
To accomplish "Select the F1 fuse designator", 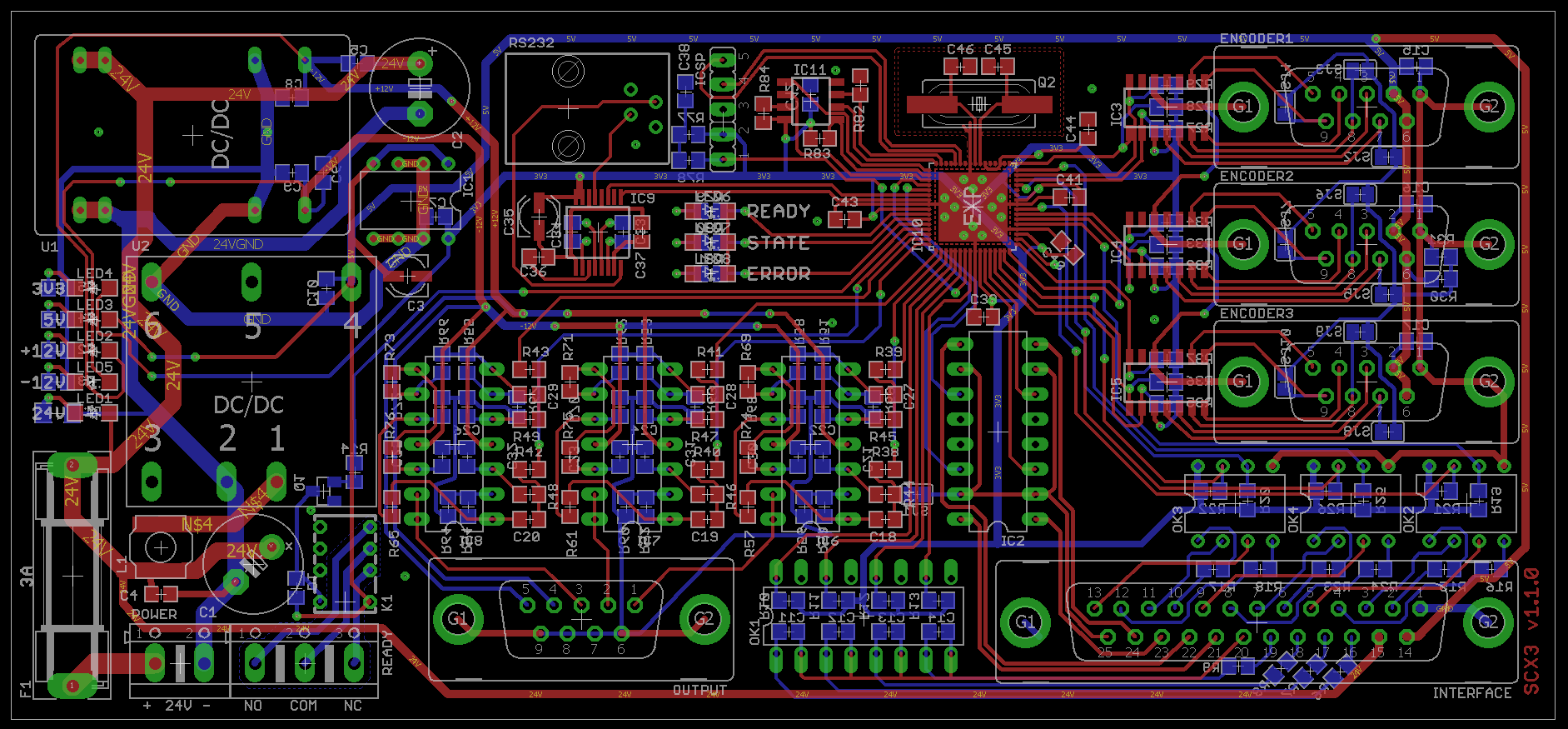I will (x=26, y=688).
